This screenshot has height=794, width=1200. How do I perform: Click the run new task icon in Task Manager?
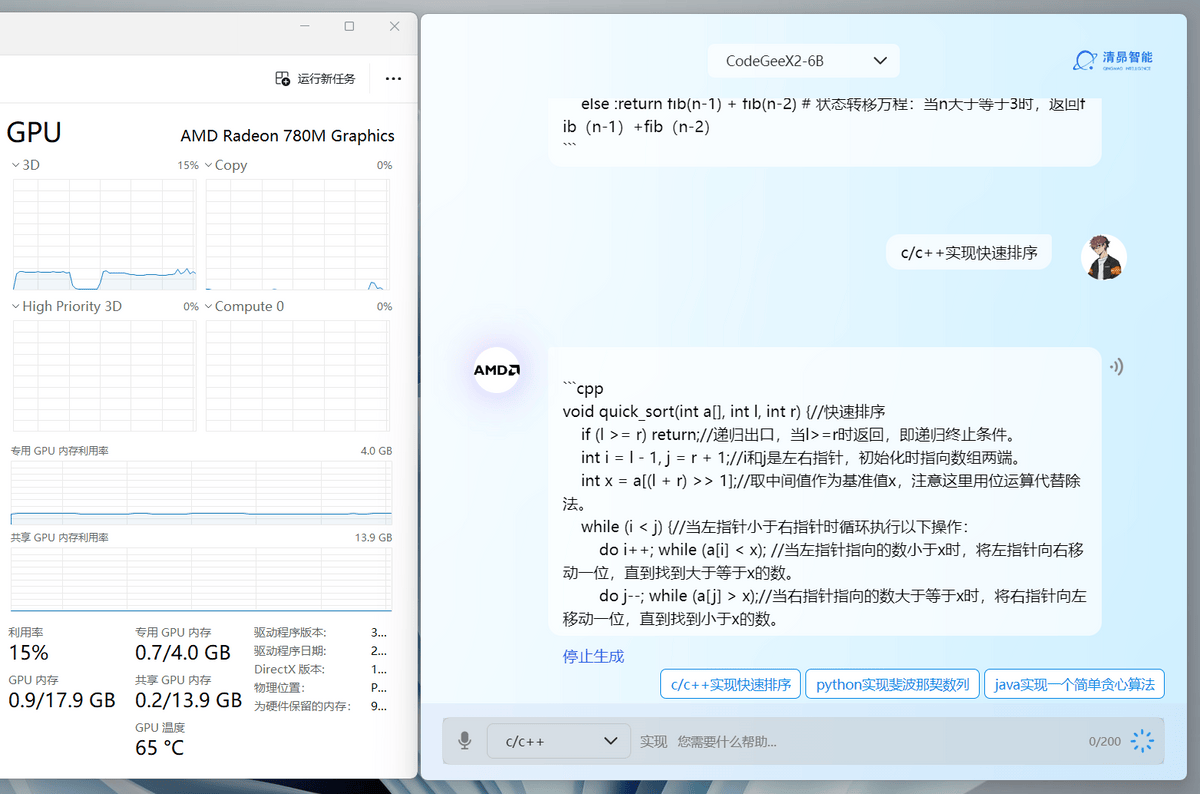(x=283, y=79)
